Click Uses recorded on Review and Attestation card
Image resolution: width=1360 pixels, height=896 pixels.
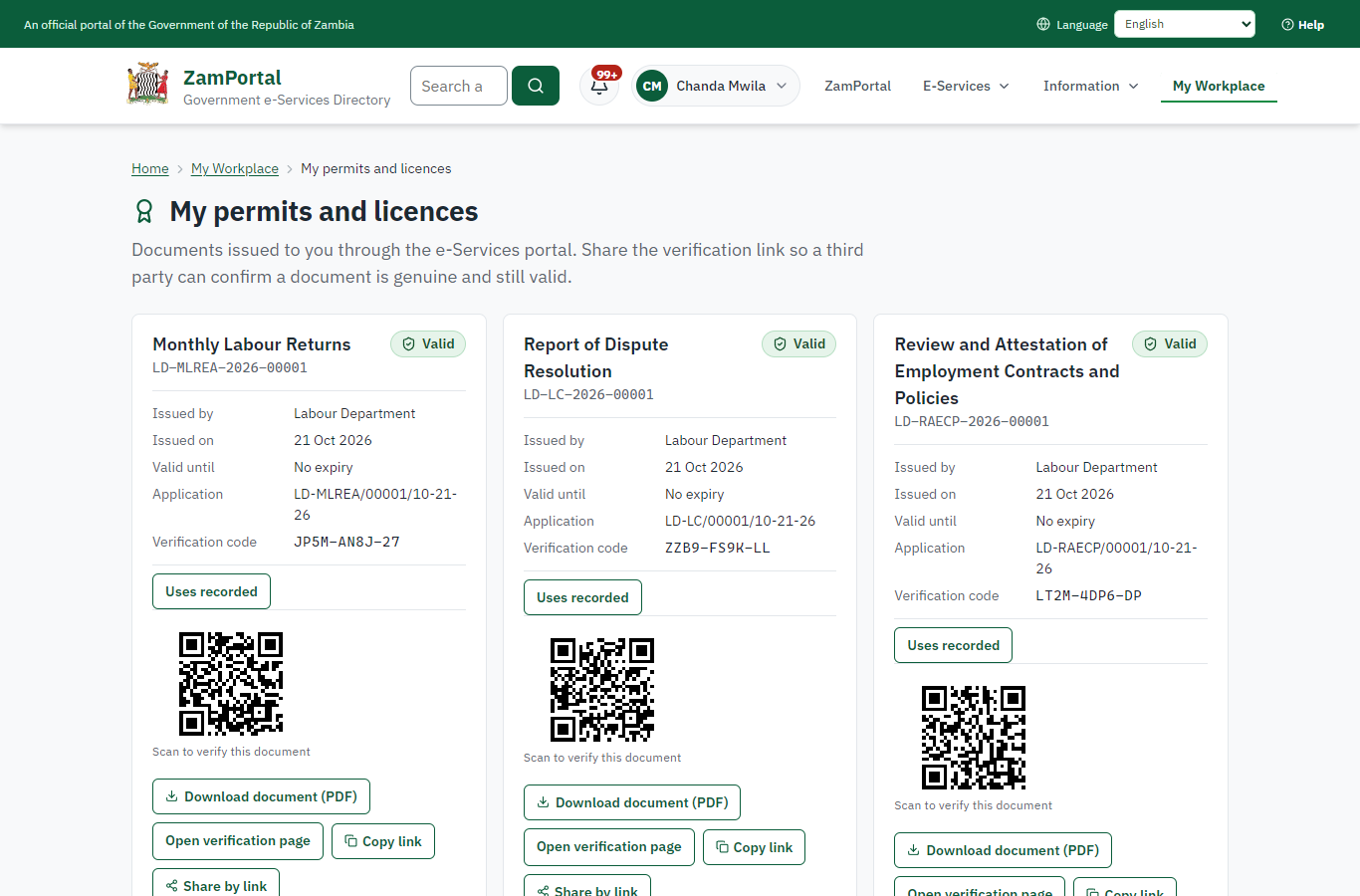[x=953, y=645]
